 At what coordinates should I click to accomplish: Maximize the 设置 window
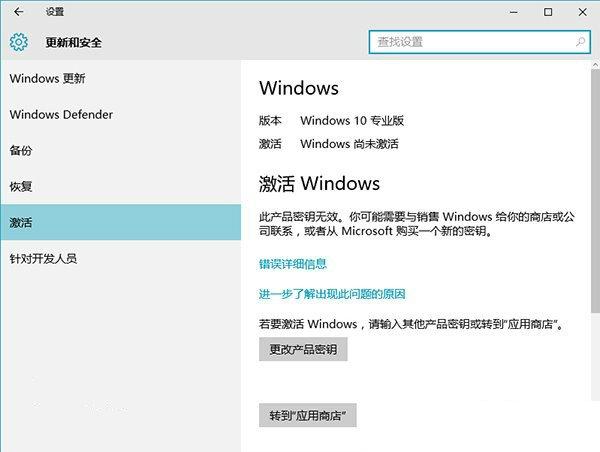click(x=548, y=12)
